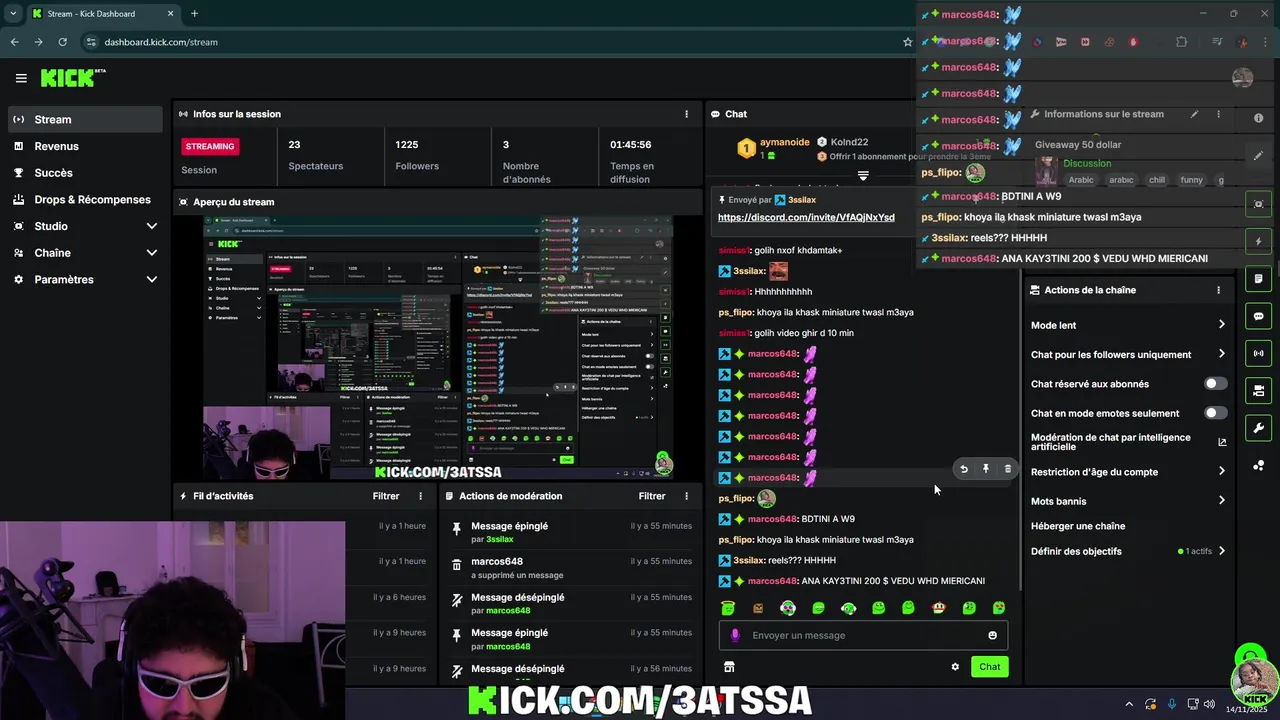
Task: Open chat settings gear icon
Action: coord(955,667)
